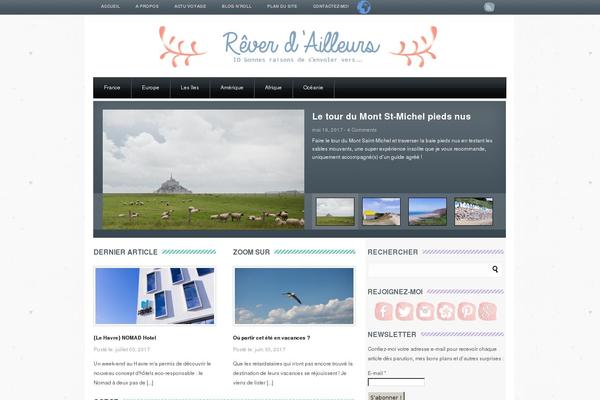Screen dimensions: 600x400
Task: Focus the newsletter E-mail input field
Action: [x=396, y=382]
